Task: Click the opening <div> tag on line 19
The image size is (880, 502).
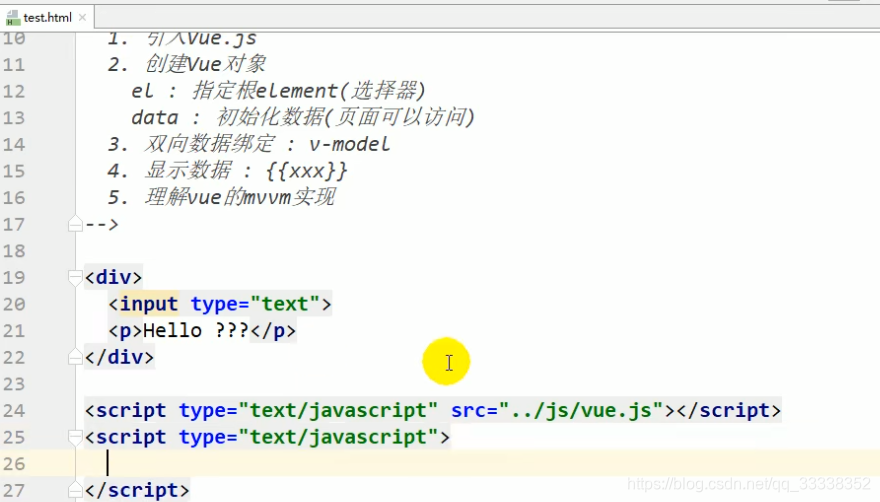Action: click(x=113, y=277)
